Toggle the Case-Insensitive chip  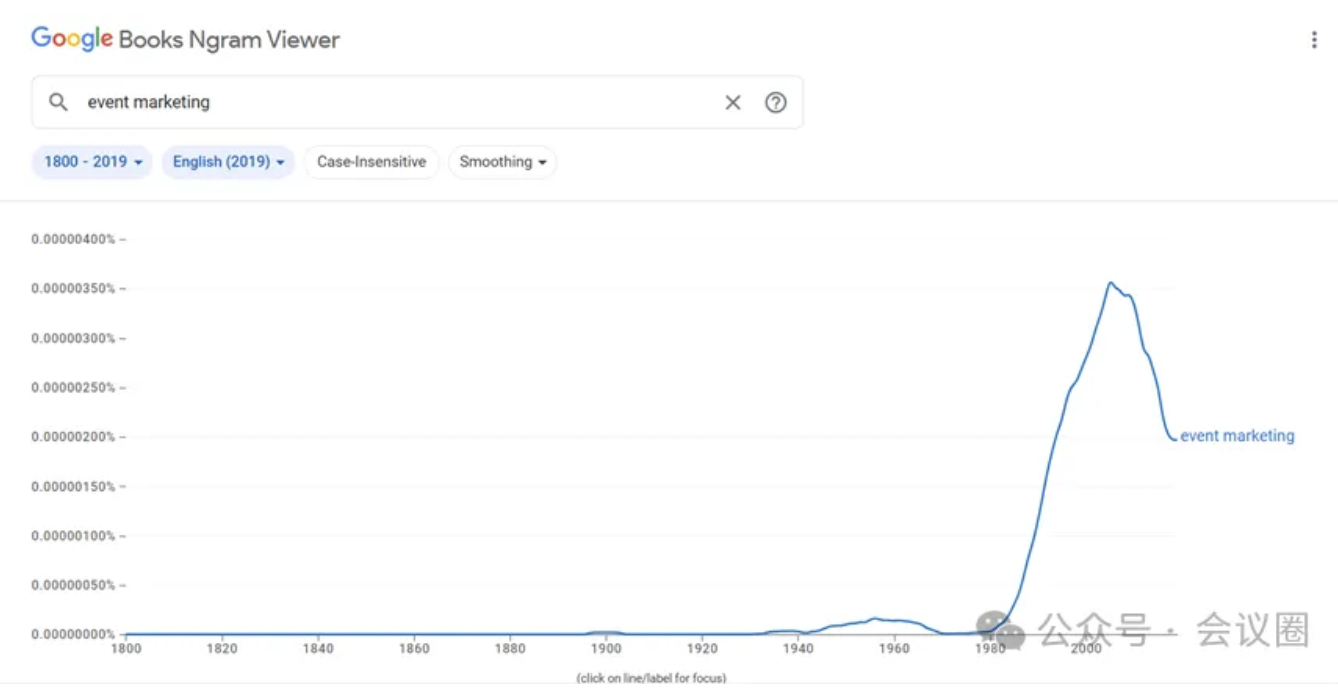(x=371, y=162)
